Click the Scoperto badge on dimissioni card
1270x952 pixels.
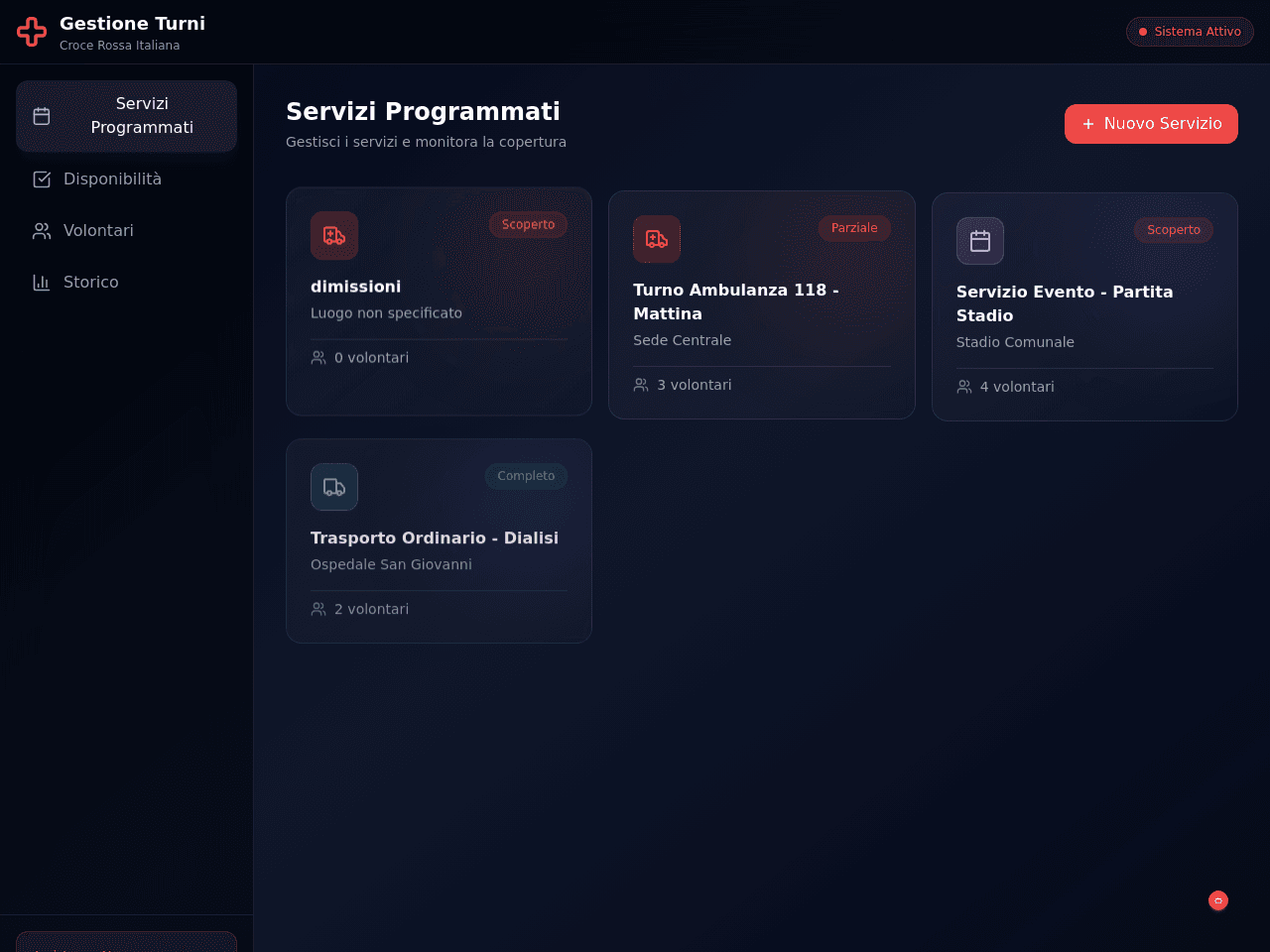tap(528, 225)
